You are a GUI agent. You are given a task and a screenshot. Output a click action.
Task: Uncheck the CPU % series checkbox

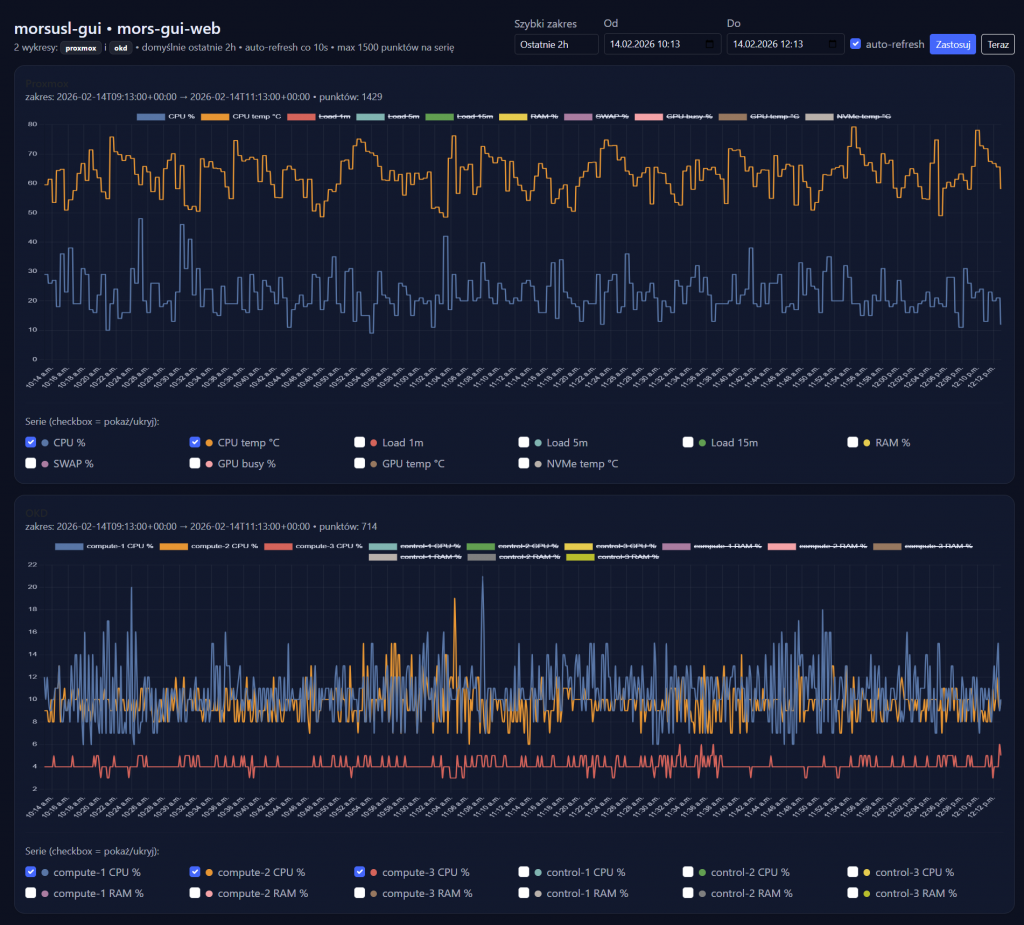(x=31, y=442)
